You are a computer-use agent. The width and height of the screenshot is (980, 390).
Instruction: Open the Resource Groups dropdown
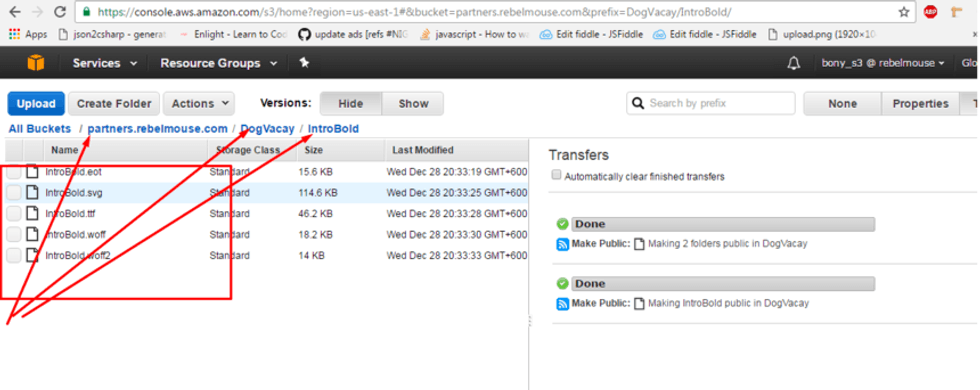219,63
